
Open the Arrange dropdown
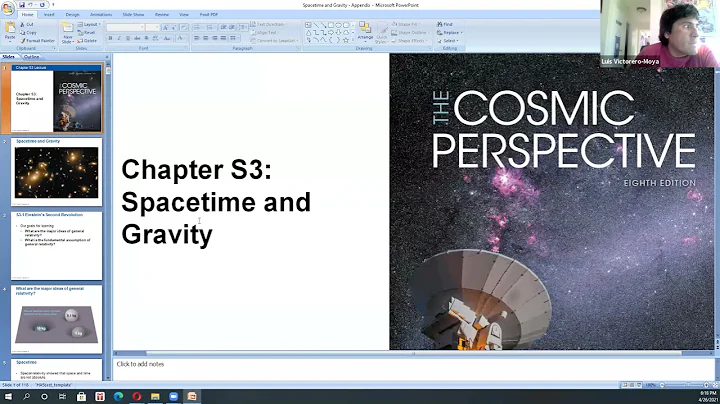[365, 32]
